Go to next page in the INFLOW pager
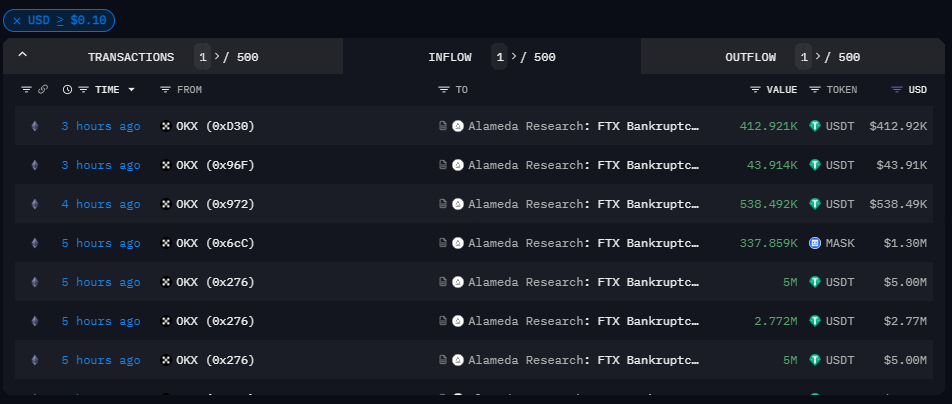The image size is (952, 404). pos(514,57)
